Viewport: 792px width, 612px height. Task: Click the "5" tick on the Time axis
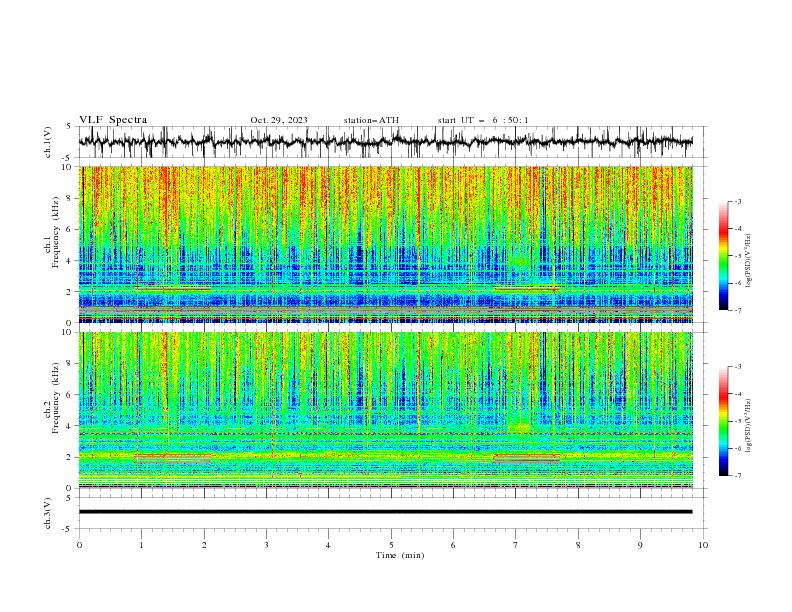(391, 545)
